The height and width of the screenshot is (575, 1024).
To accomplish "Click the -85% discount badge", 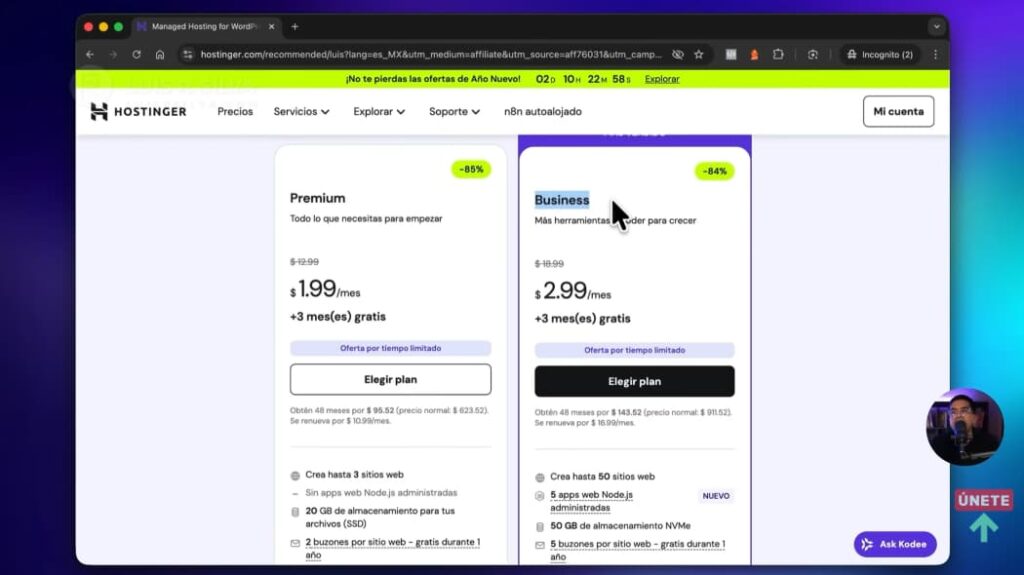I will coord(471,169).
